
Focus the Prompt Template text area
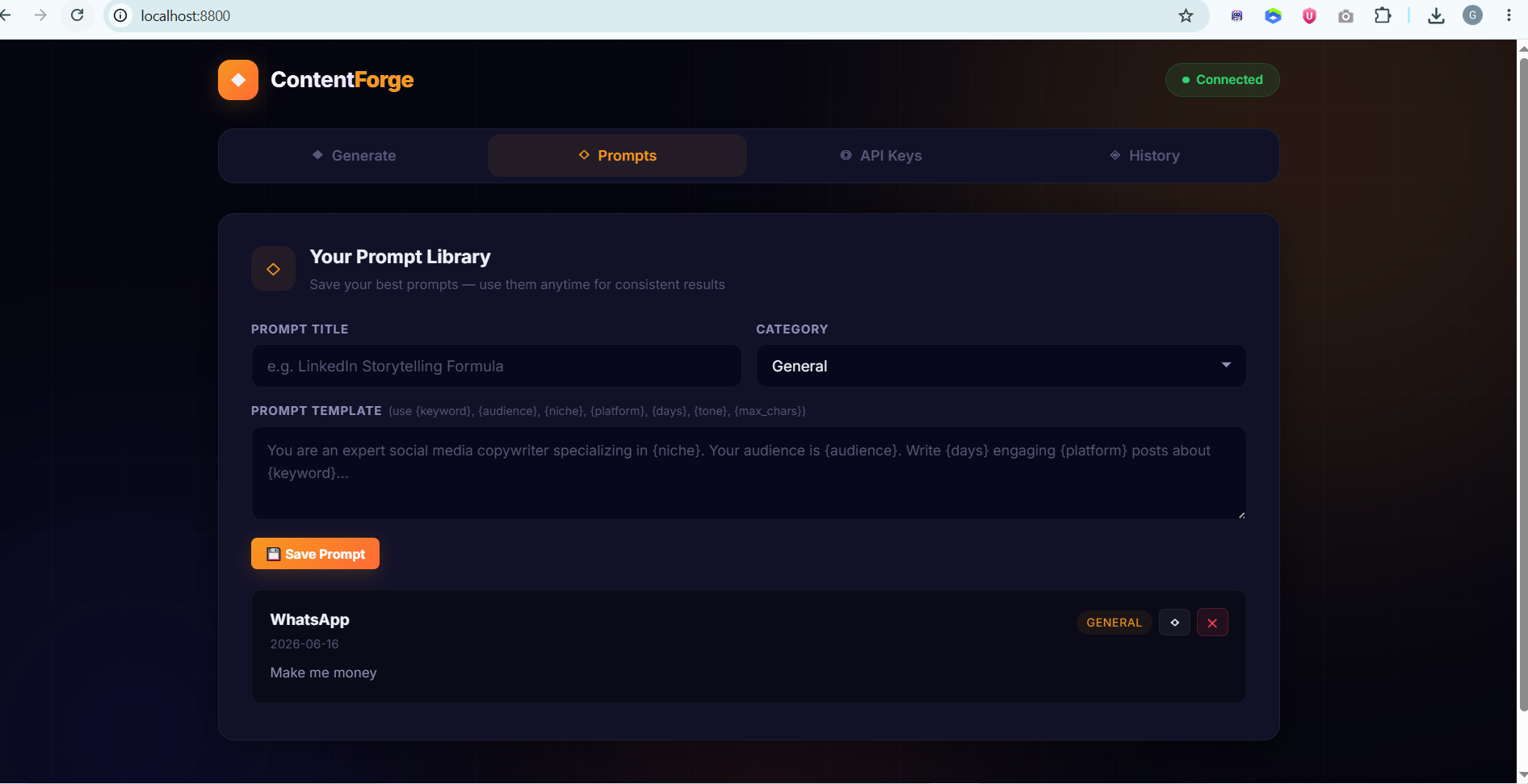749,473
